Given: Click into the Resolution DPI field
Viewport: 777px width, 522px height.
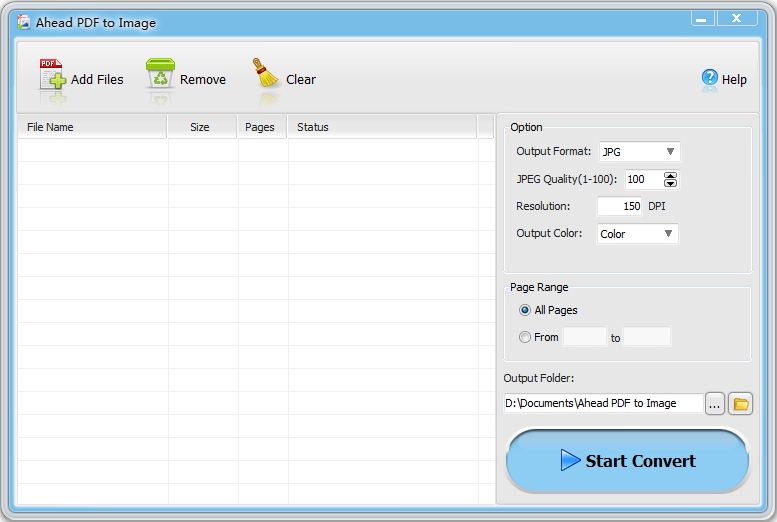Looking at the screenshot, I should pyautogui.click(x=619, y=206).
